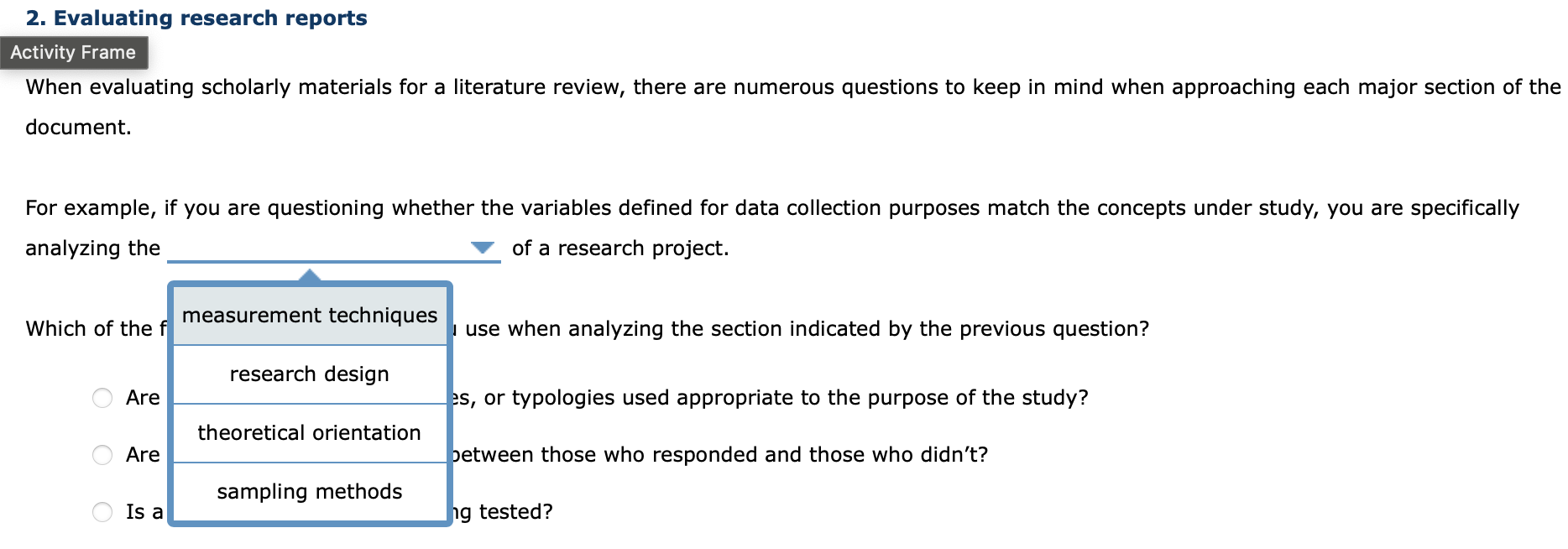Choose "research design" in the open dropdown

(310, 374)
